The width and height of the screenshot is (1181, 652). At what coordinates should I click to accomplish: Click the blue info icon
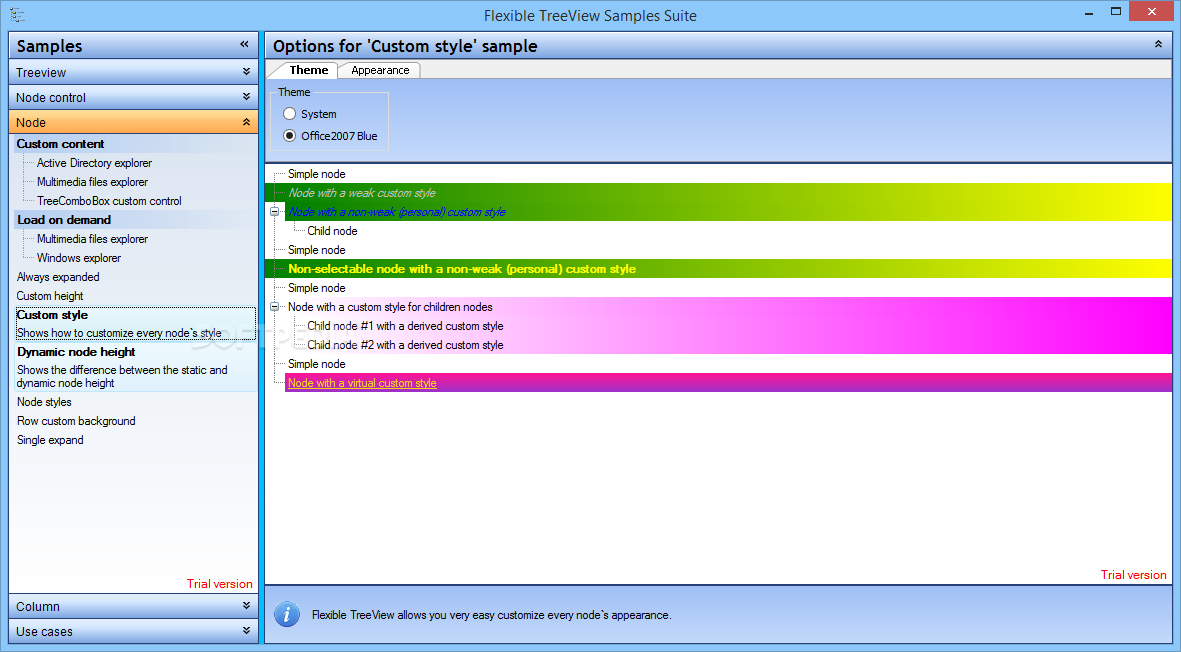[x=287, y=614]
